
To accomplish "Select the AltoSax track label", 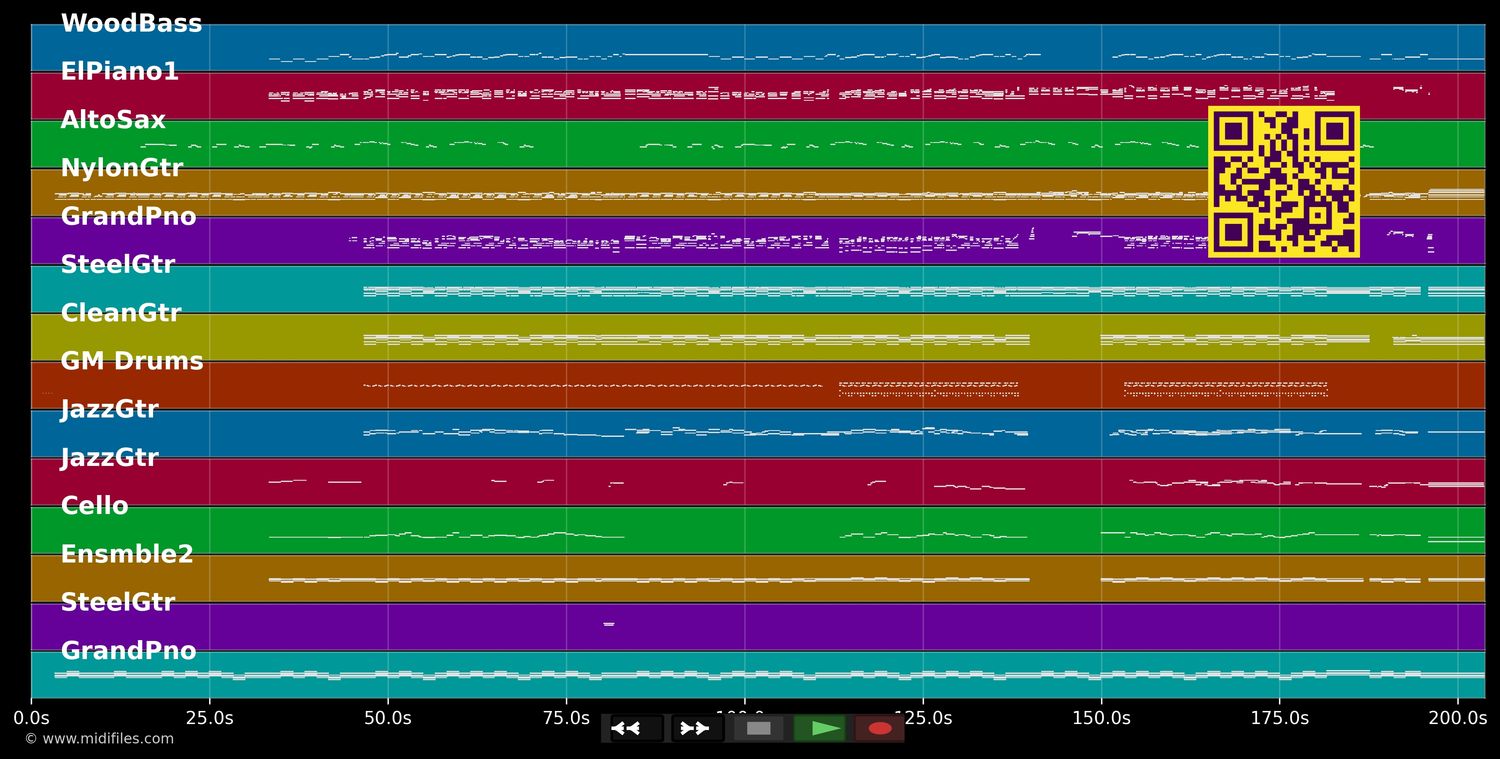I will pyautogui.click(x=113, y=120).
